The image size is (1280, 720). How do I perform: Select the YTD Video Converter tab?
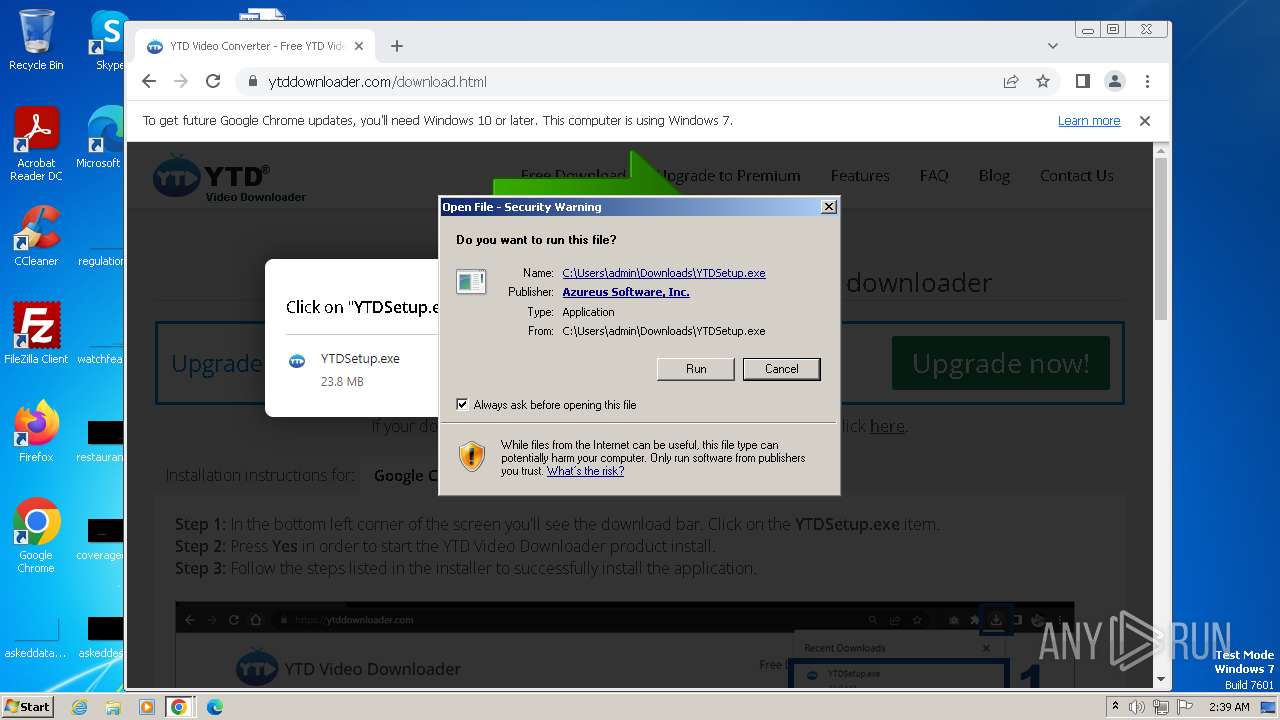click(x=256, y=46)
